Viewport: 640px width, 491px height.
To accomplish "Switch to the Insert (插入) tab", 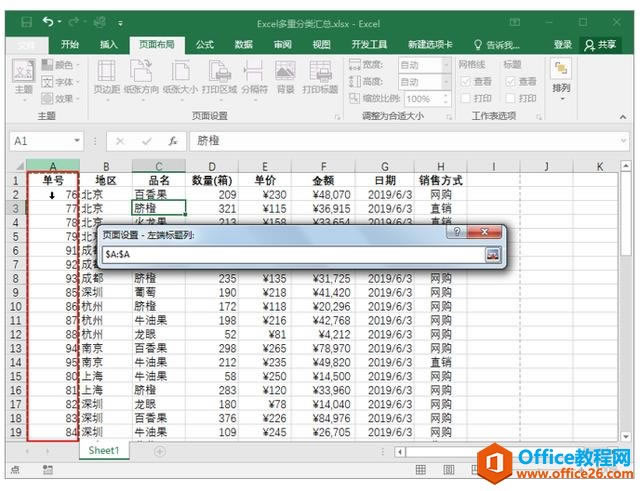I will (109, 44).
